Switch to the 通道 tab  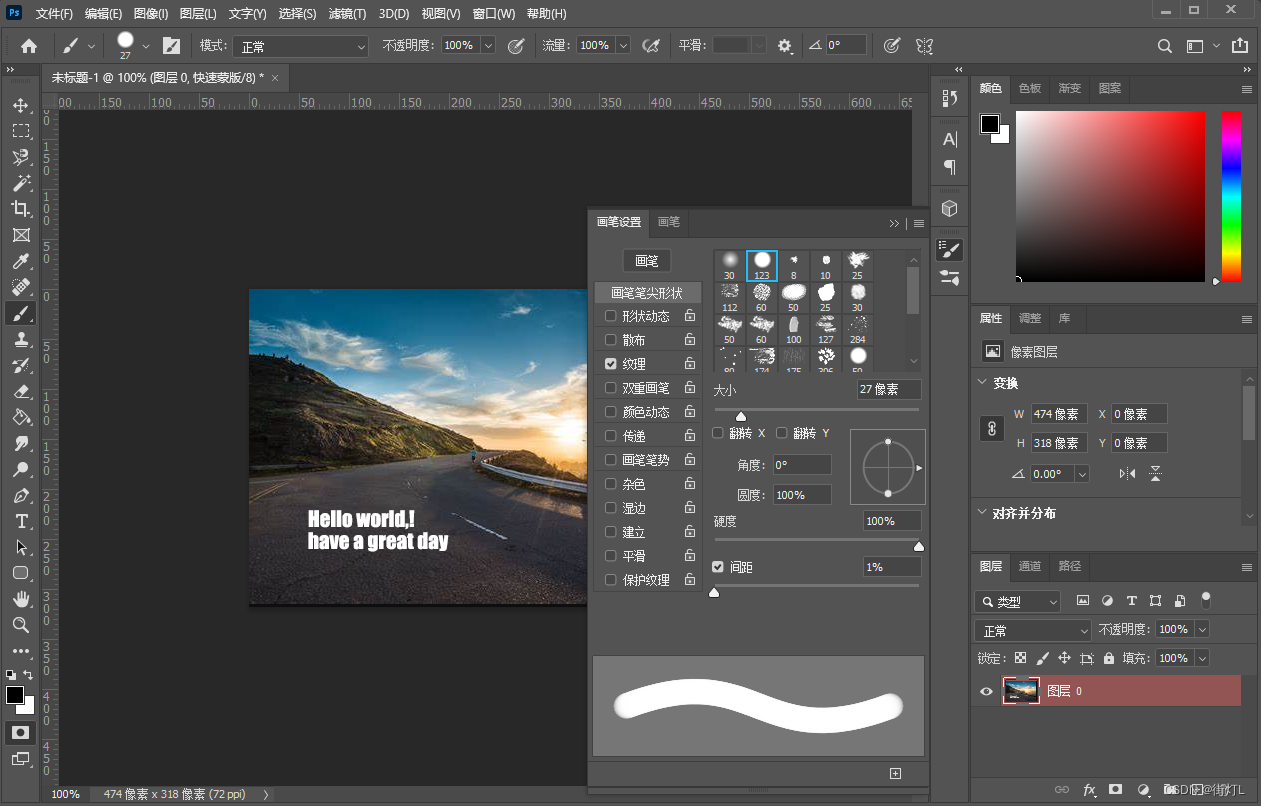click(x=1030, y=566)
